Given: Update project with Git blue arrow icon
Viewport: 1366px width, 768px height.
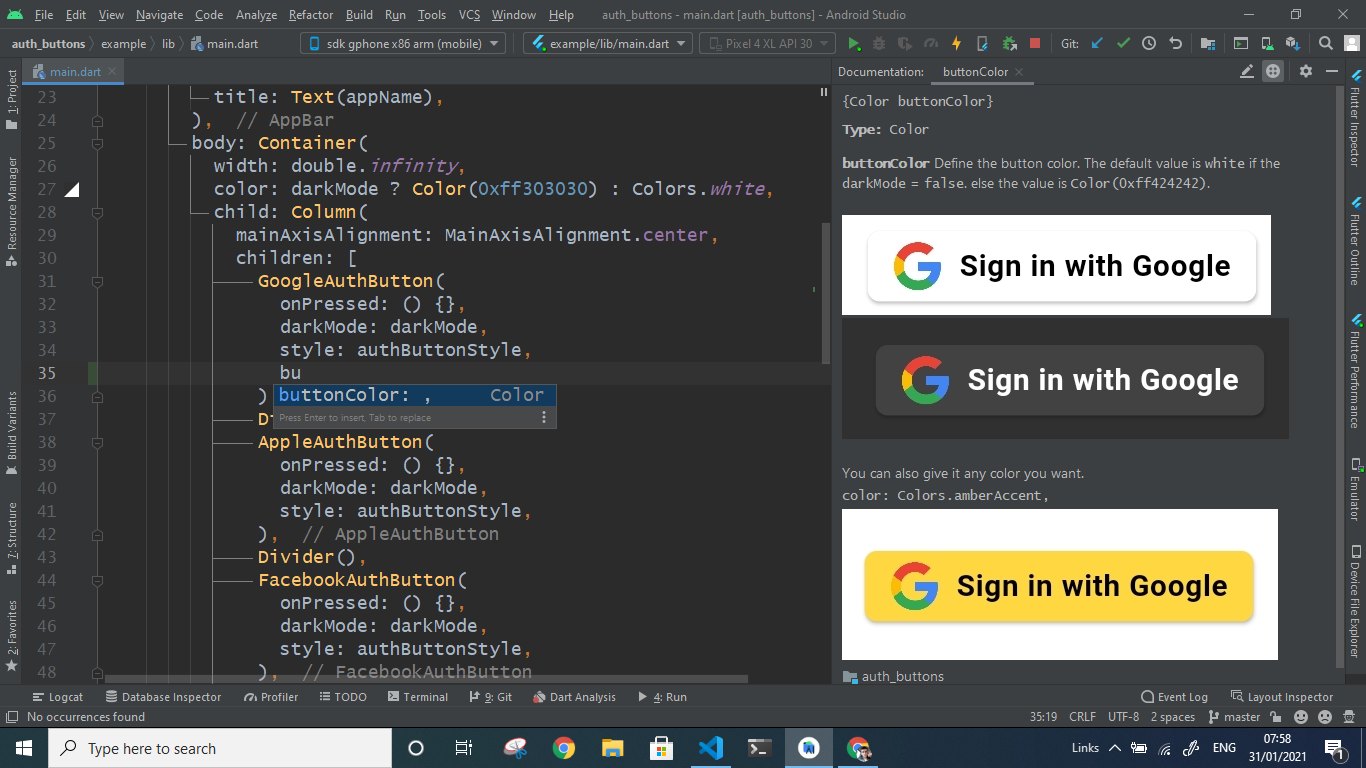Looking at the screenshot, I should (1098, 44).
